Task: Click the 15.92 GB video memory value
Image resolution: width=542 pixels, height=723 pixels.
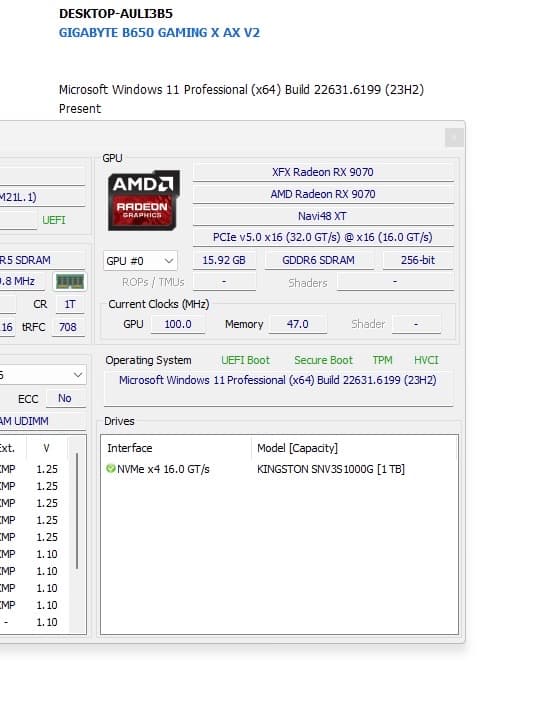Action: click(224, 260)
